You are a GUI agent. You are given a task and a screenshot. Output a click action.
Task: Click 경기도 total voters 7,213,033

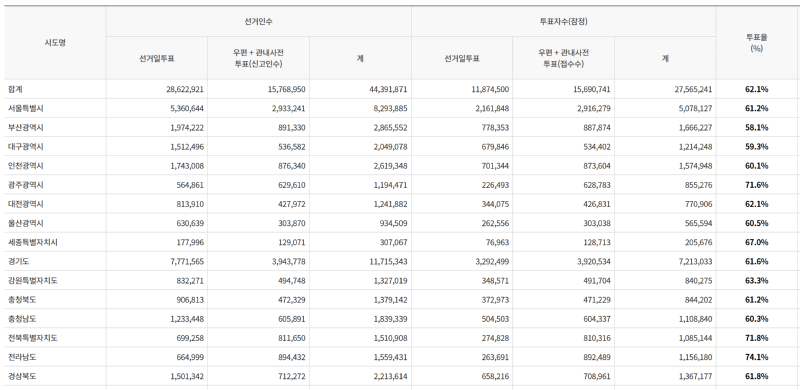click(695, 261)
